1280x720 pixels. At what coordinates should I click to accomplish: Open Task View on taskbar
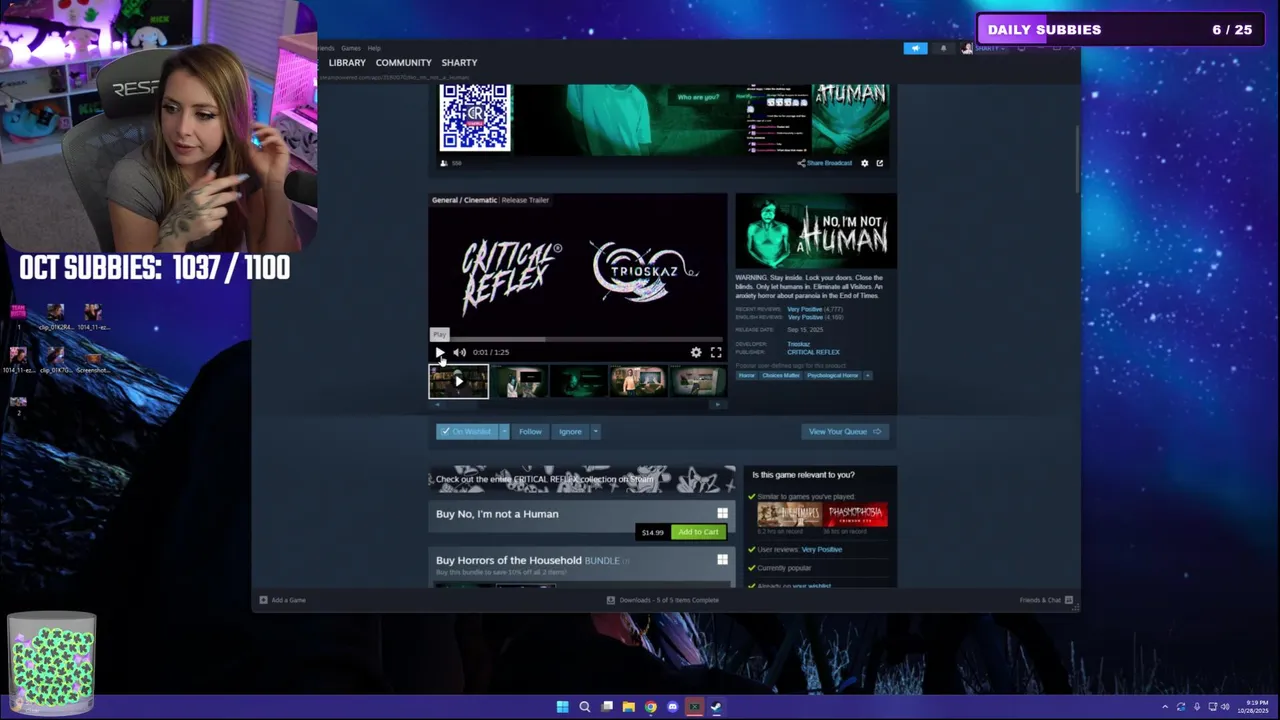(x=606, y=707)
